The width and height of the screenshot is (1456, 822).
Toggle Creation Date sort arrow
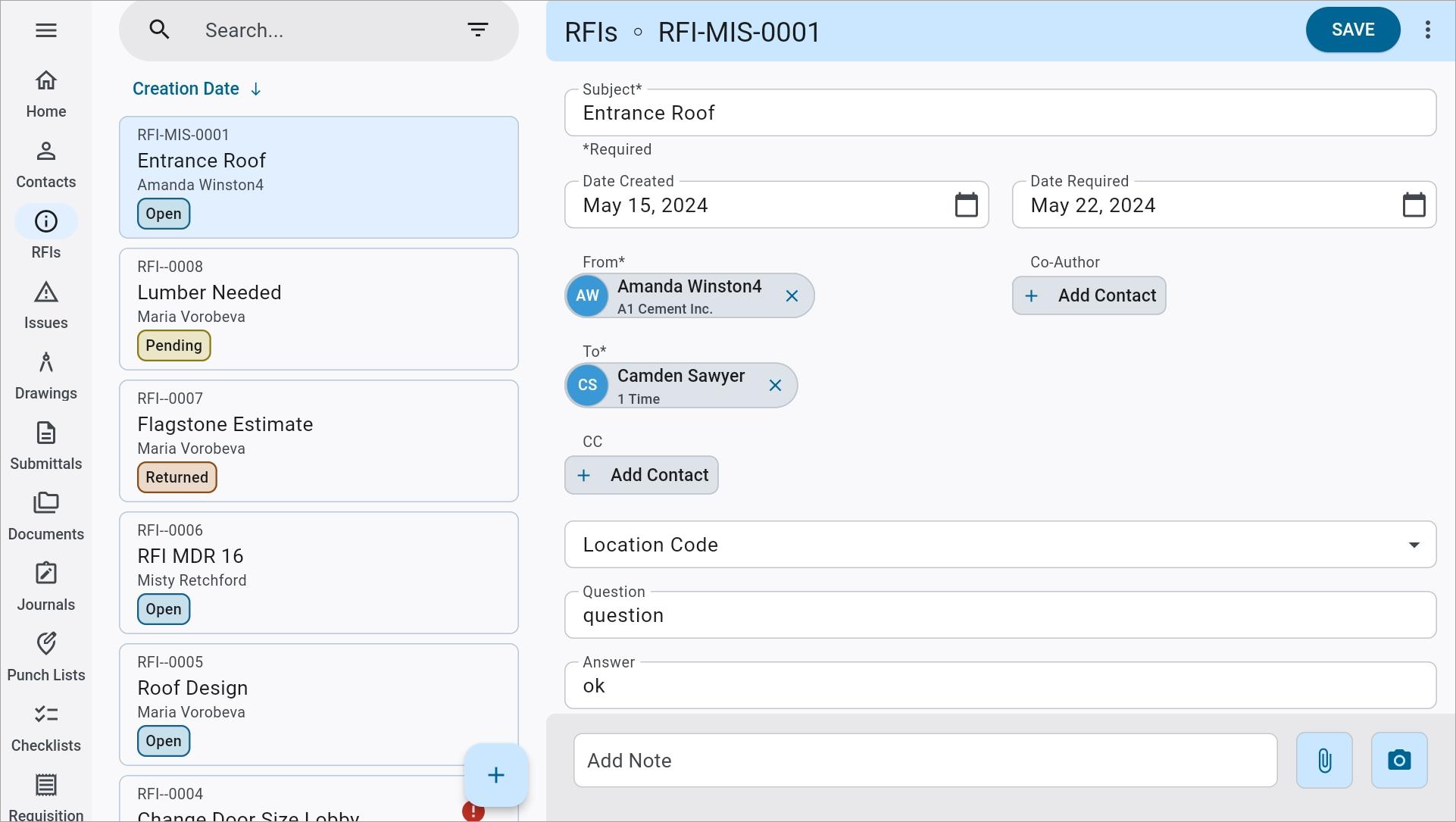tap(256, 89)
